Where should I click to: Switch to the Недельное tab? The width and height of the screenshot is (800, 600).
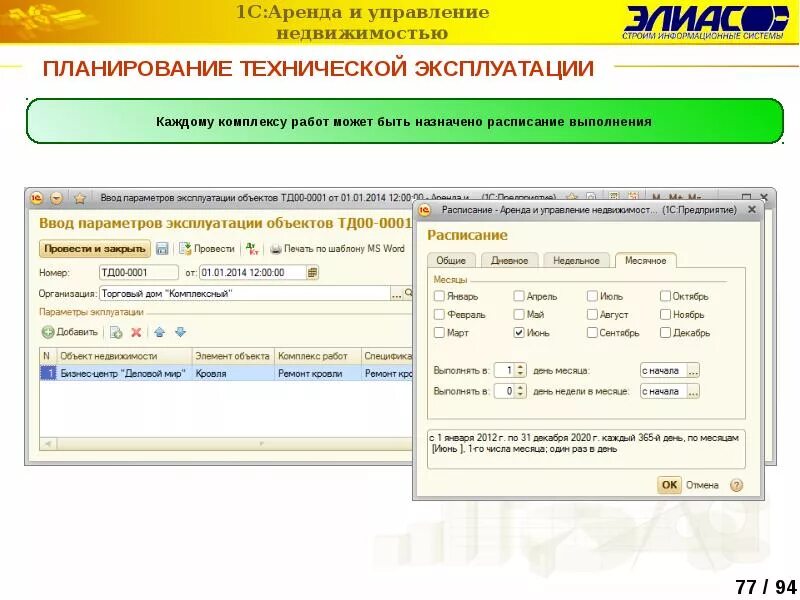[577, 260]
